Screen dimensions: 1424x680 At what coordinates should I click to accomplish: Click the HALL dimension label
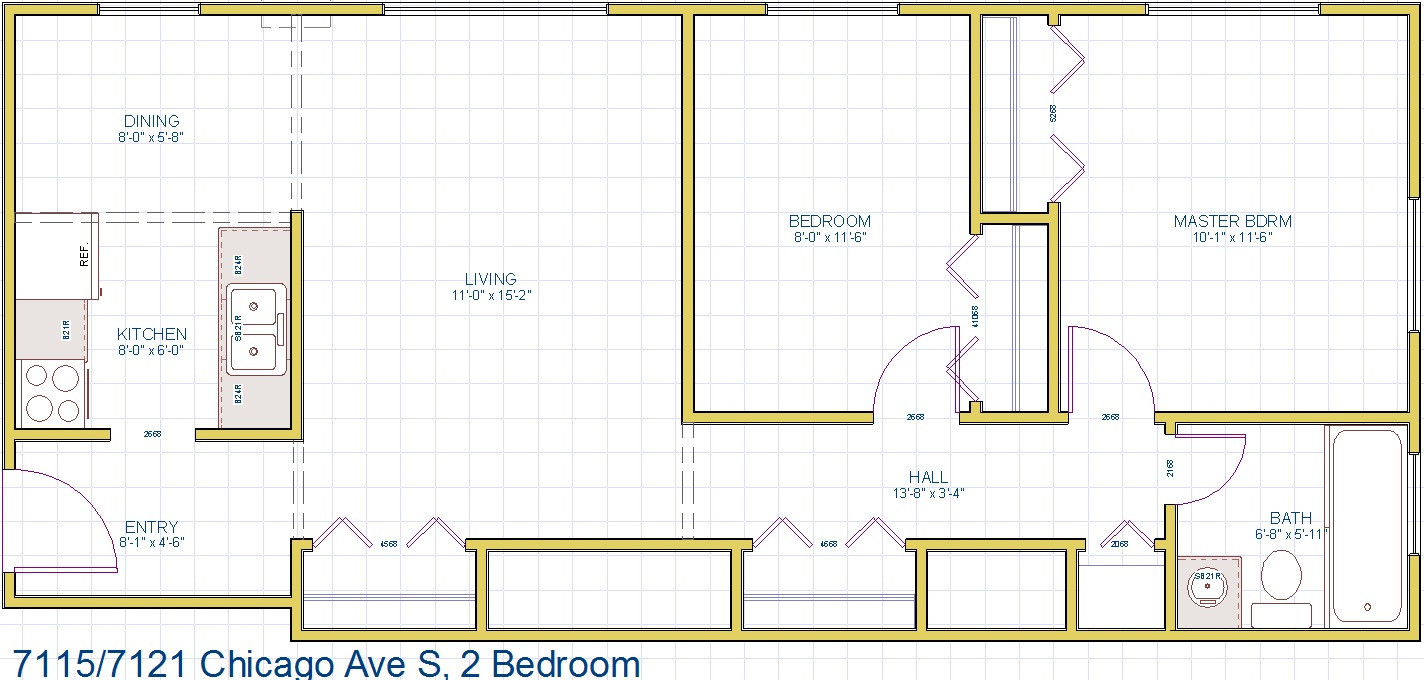(928, 485)
